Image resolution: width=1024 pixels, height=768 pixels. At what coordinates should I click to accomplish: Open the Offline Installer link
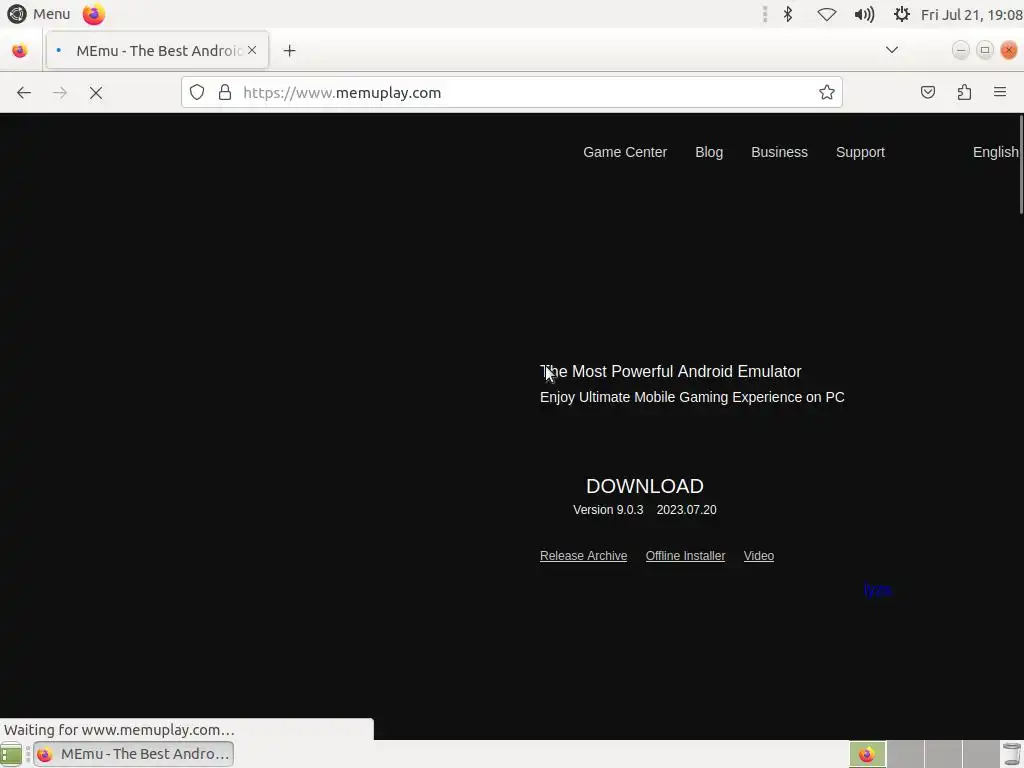coord(685,556)
